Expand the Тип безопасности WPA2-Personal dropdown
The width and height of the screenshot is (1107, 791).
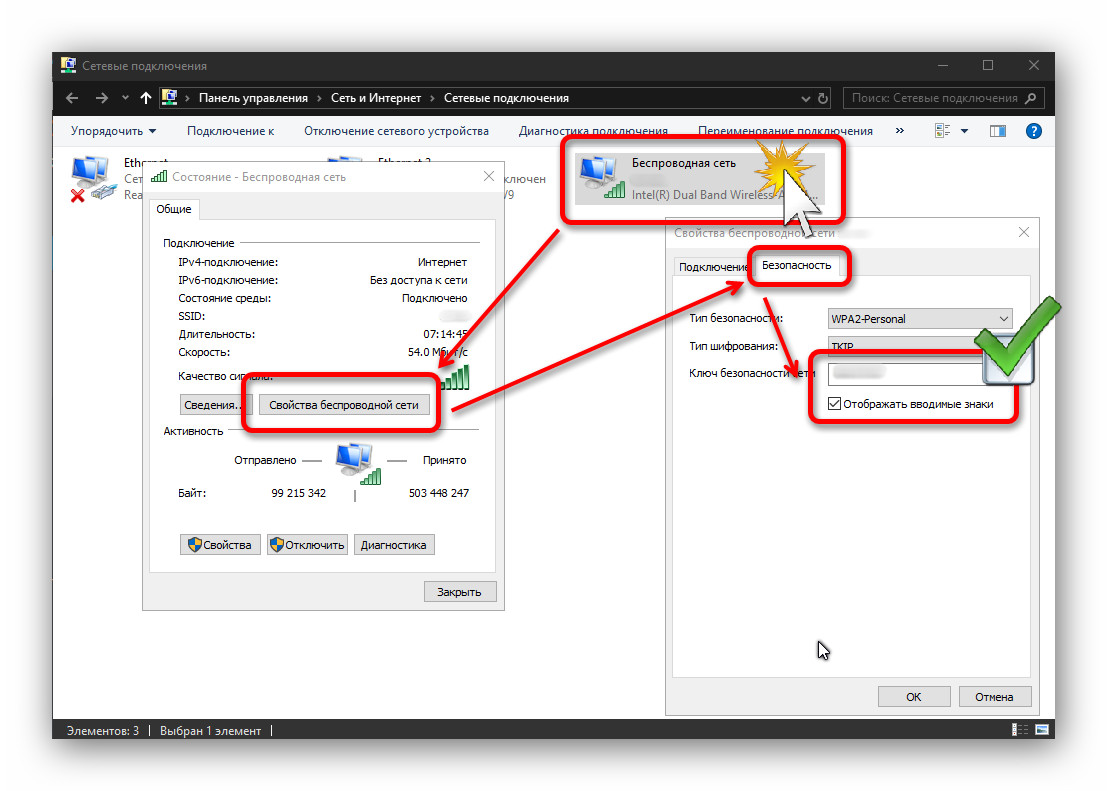click(x=920, y=319)
